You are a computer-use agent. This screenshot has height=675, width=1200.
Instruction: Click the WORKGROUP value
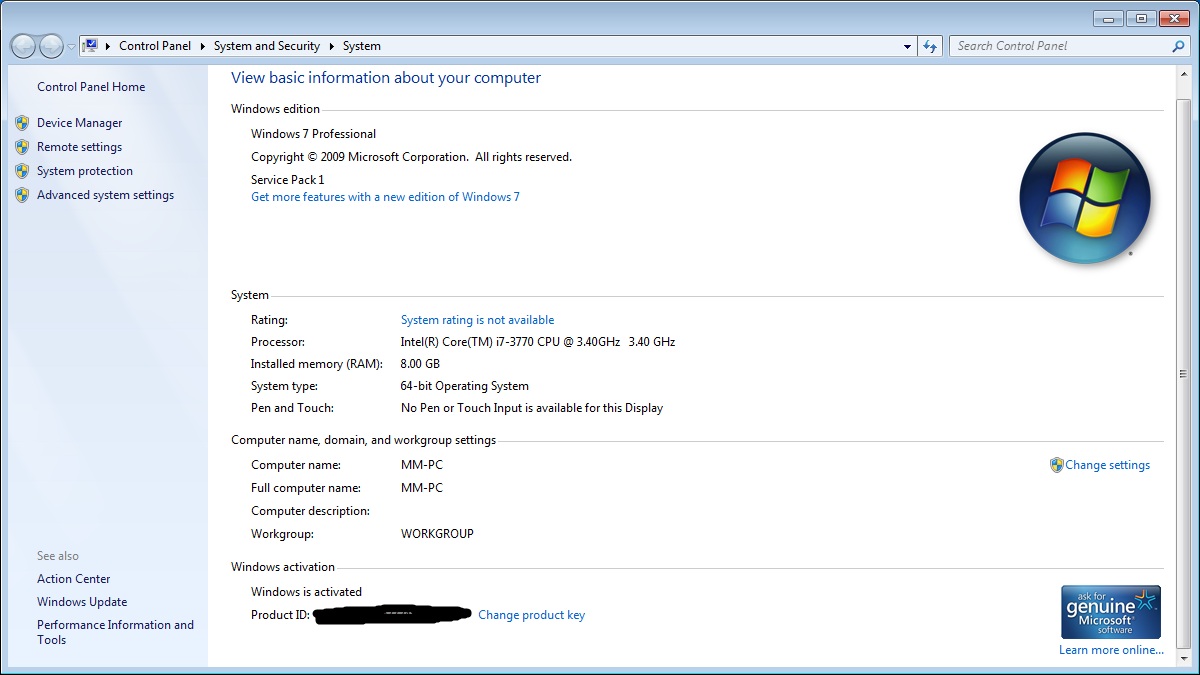437,534
